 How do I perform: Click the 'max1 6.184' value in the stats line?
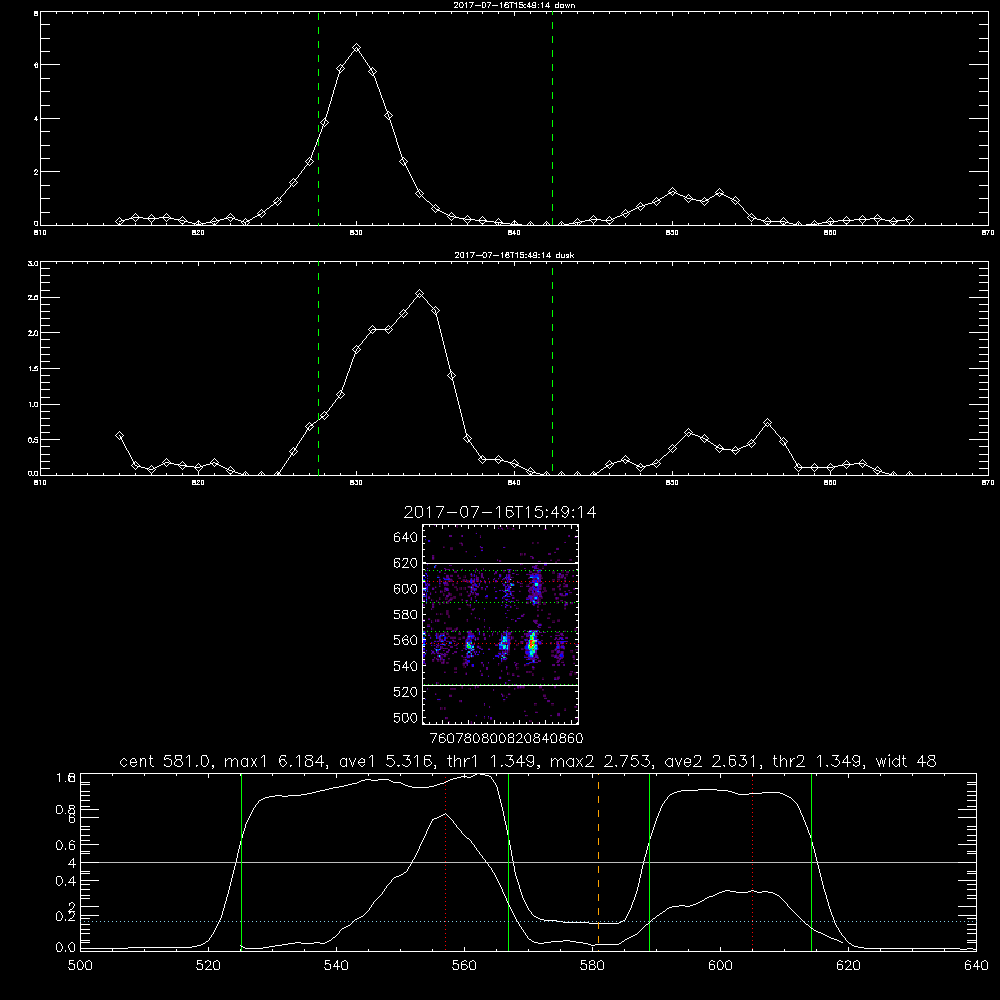(273, 761)
